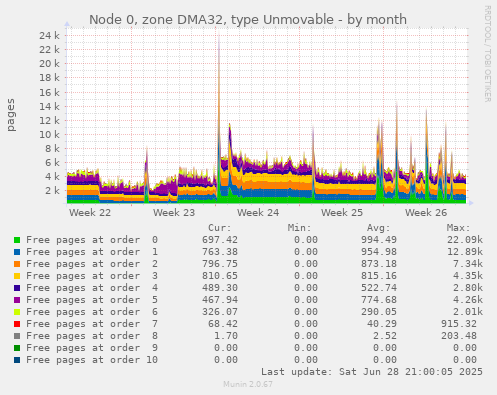Screen dimensions: 497x395
Task: Click the '12 k' y-axis tick label
Action: [49, 121]
